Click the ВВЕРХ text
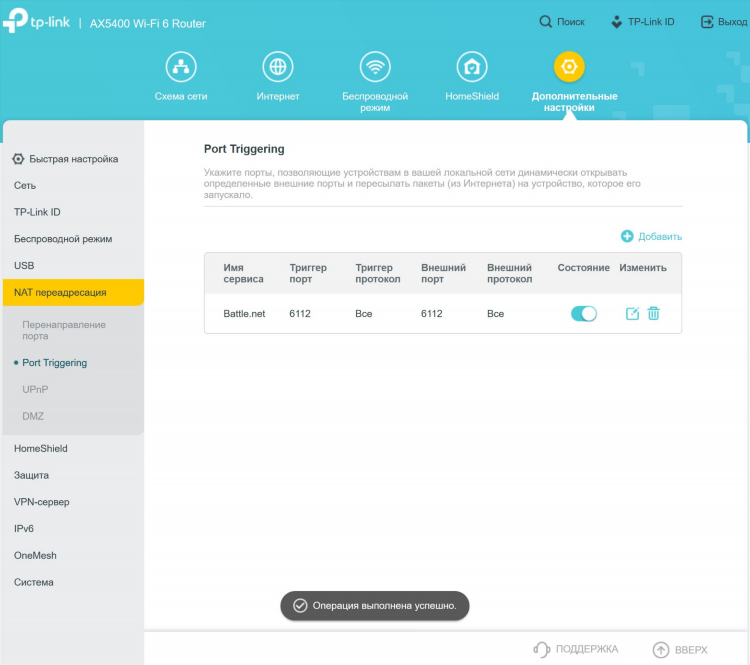Screen dimensions: 750x665 click(691, 650)
